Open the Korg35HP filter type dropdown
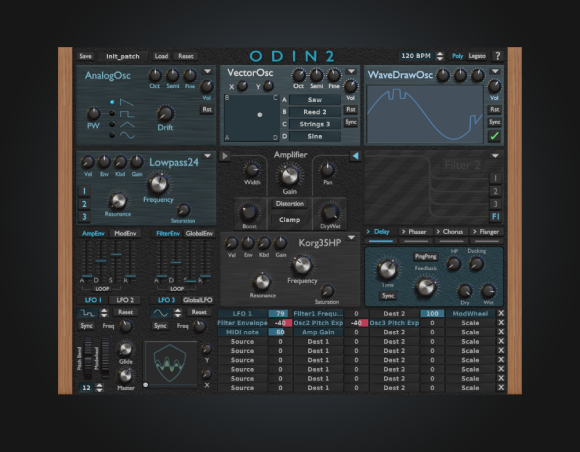This screenshot has width=580, height=452. coord(351,237)
